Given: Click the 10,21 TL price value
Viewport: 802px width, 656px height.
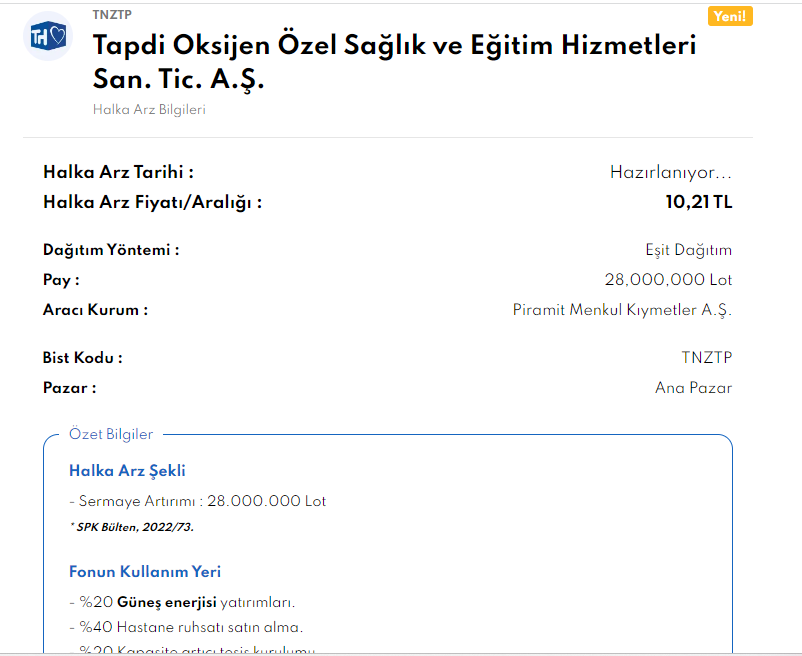Looking at the screenshot, I should pos(699,202).
